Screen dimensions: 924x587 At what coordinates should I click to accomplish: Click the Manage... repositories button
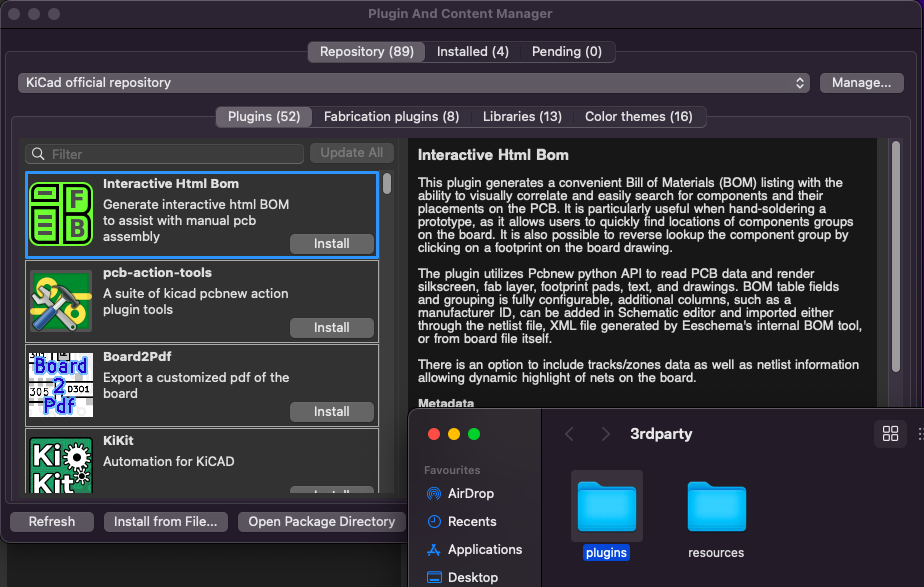click(862, 83)
